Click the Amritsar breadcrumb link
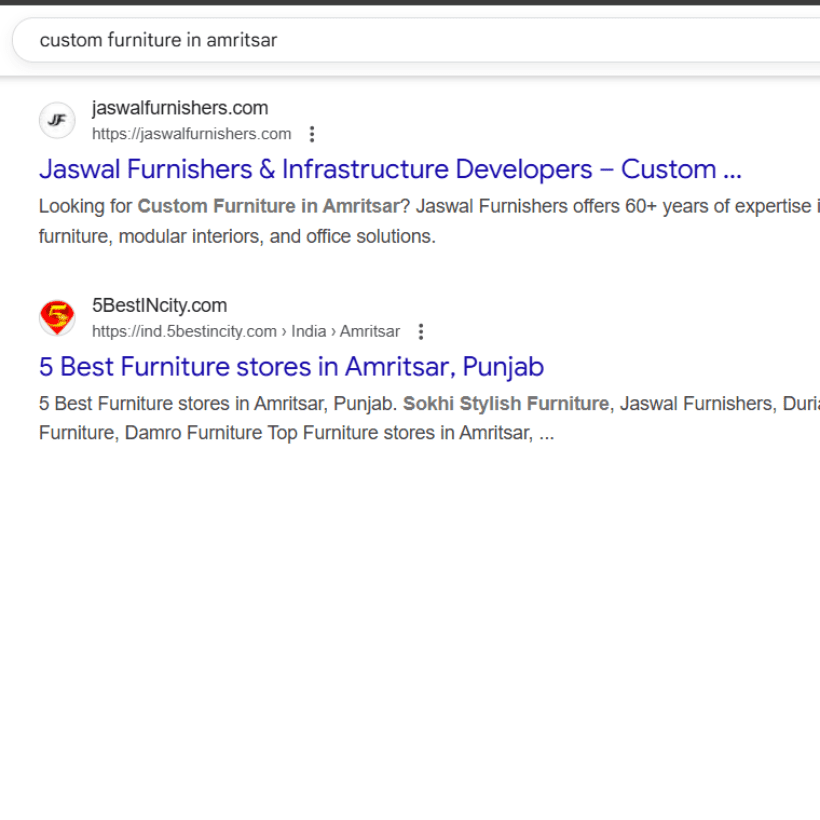 tap(370, 331)
